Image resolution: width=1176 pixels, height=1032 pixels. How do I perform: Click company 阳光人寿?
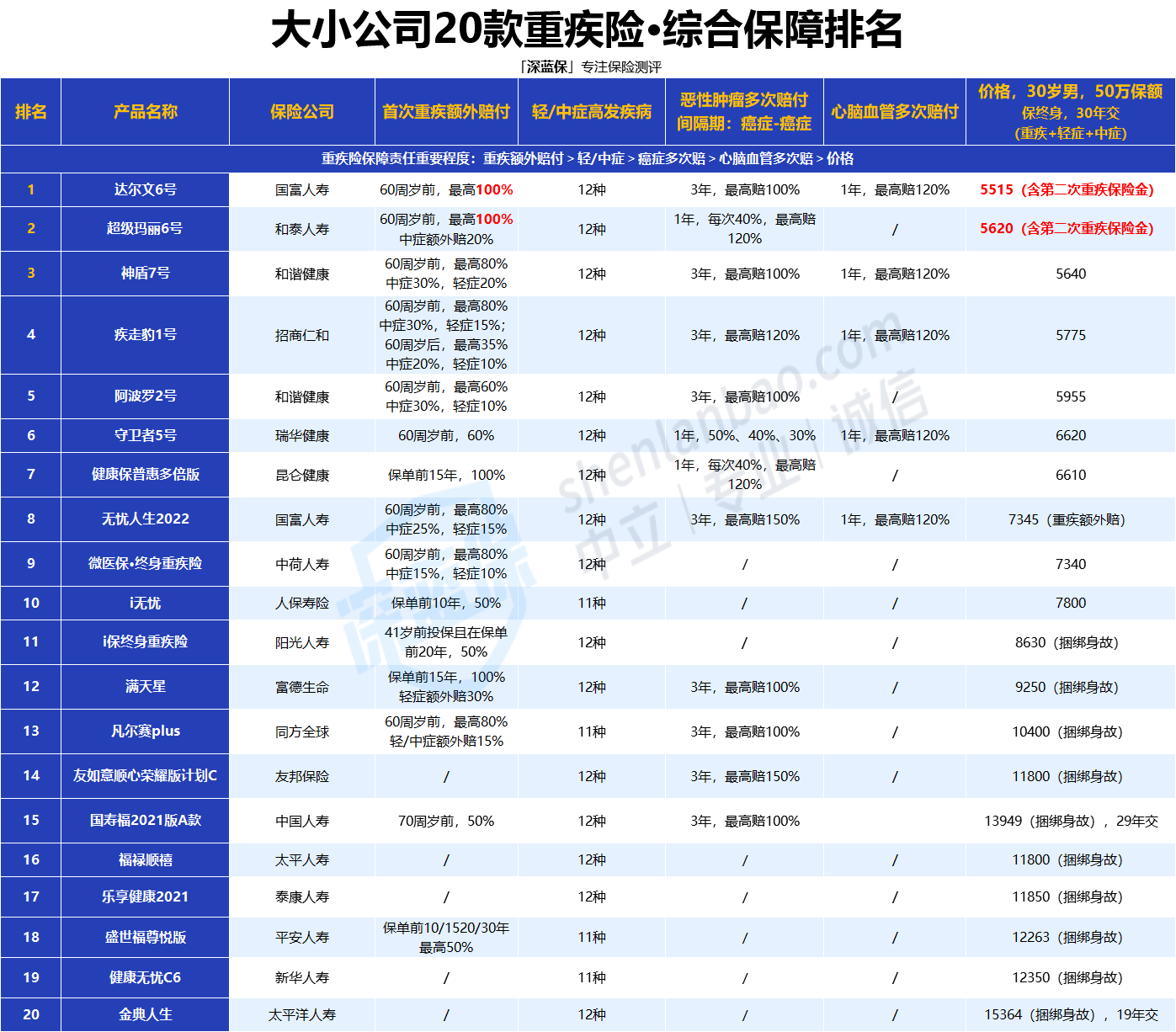coord(302,642)
